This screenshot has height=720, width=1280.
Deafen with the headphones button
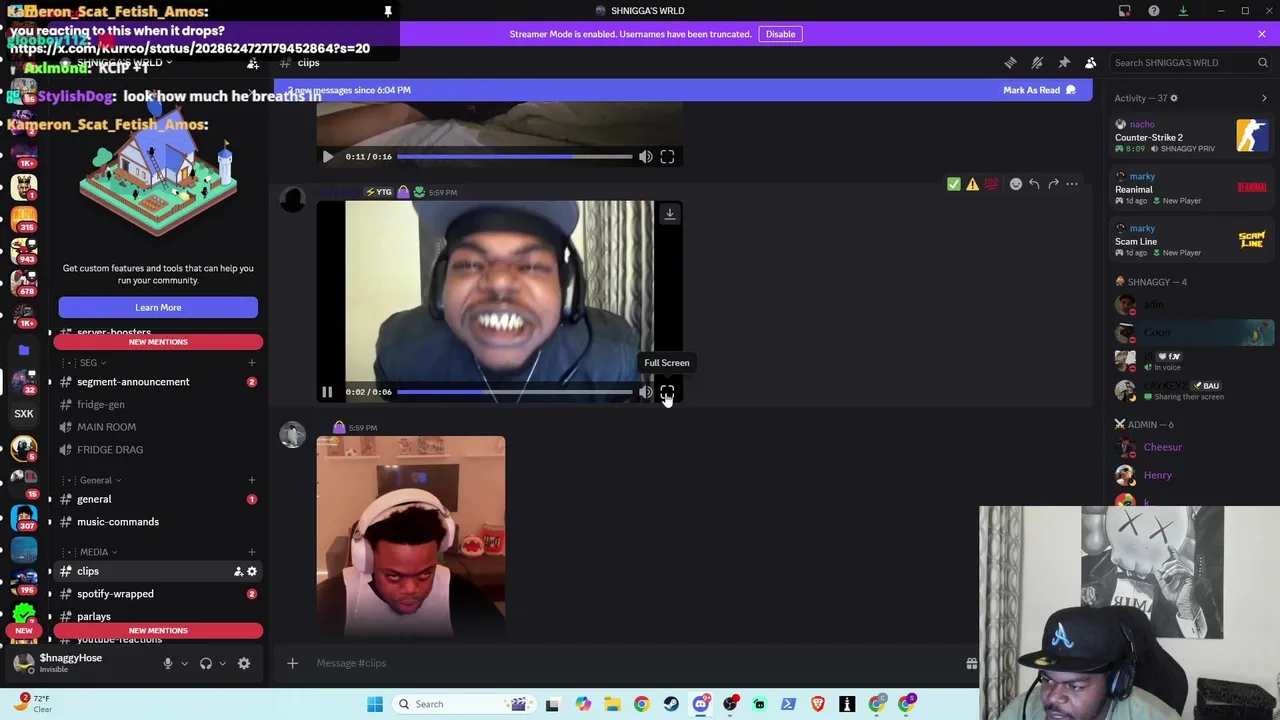coord(206,664)
